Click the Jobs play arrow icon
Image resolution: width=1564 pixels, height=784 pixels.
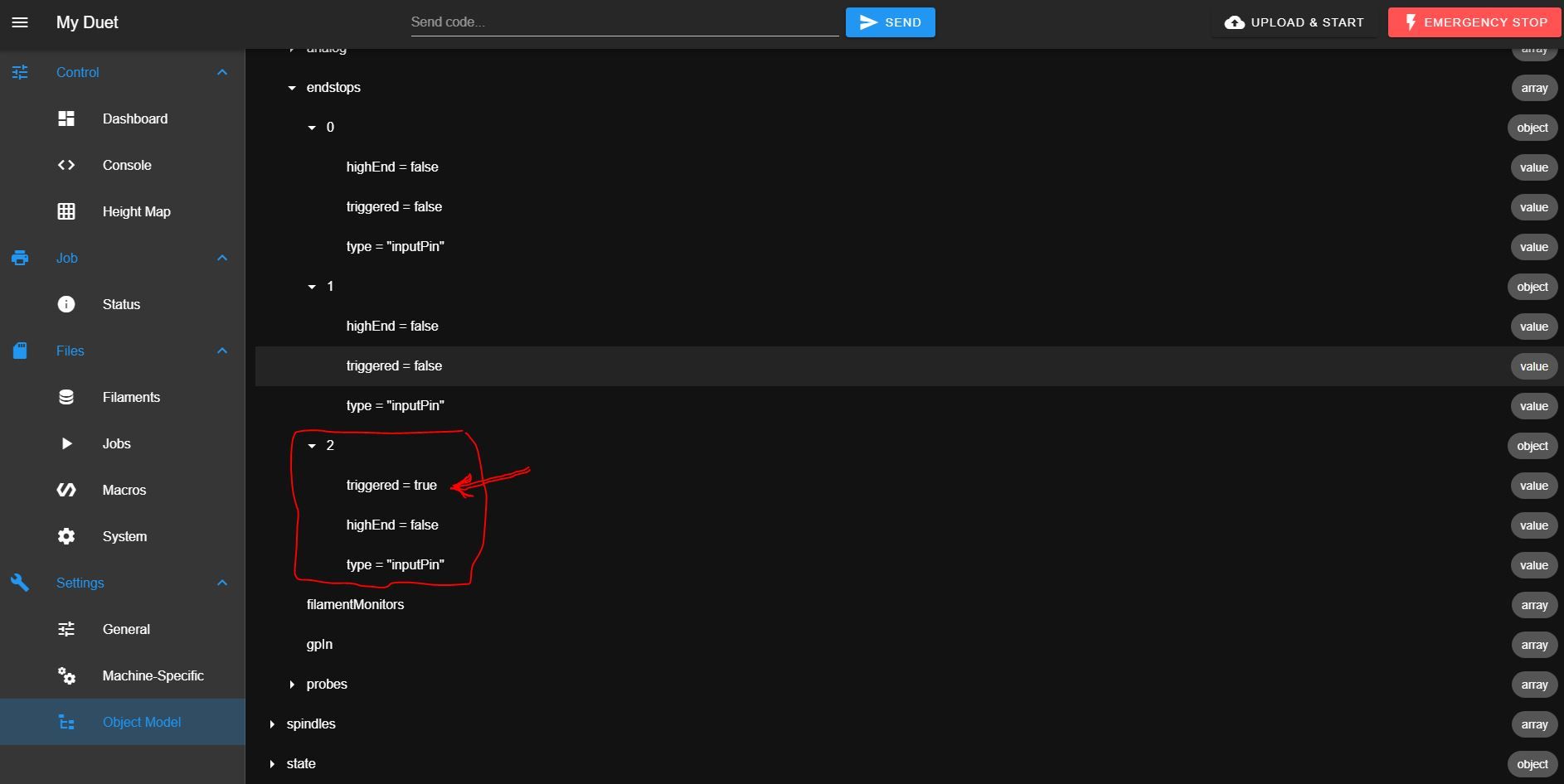(x=67, y=443)
